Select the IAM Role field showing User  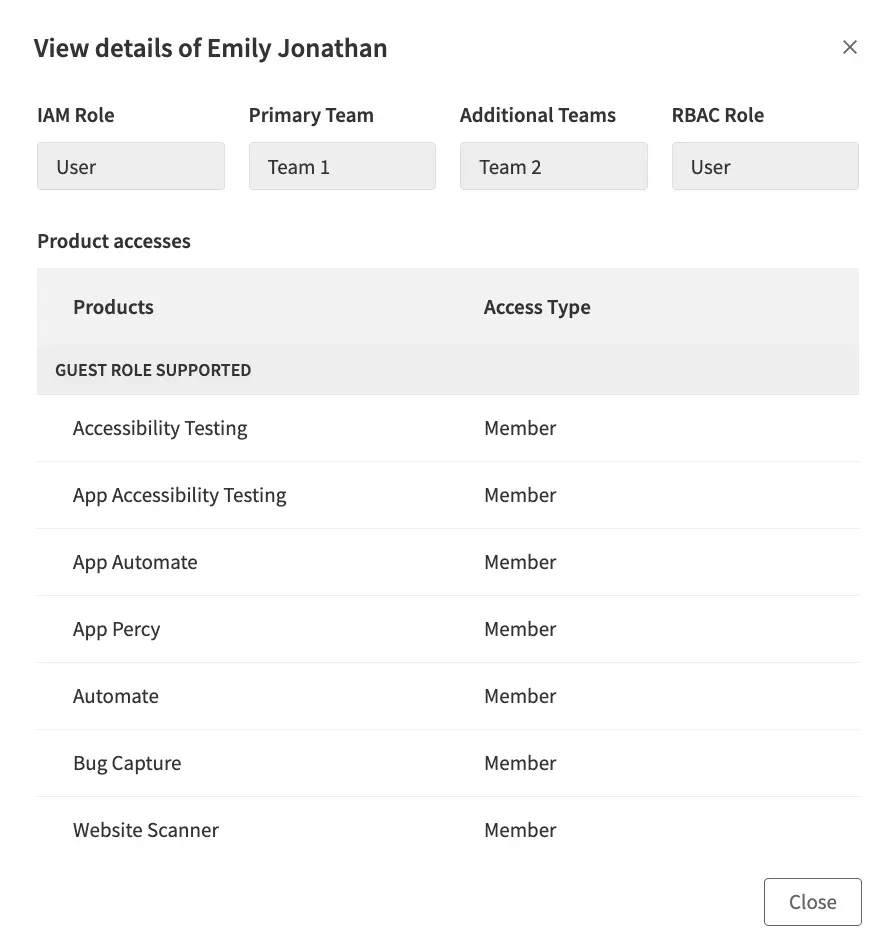130,166
